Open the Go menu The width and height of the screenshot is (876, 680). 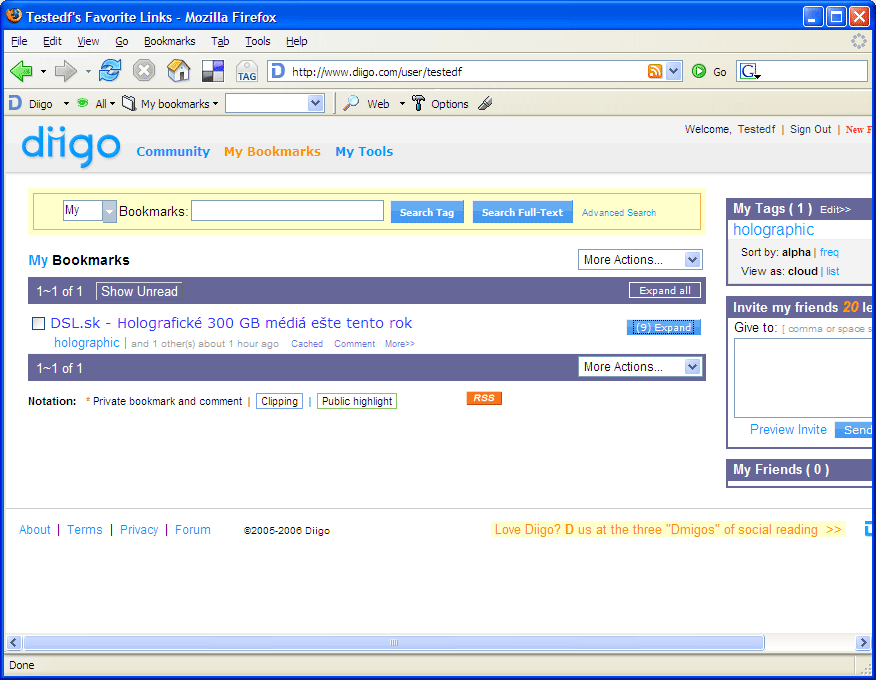tap(122, 41)
